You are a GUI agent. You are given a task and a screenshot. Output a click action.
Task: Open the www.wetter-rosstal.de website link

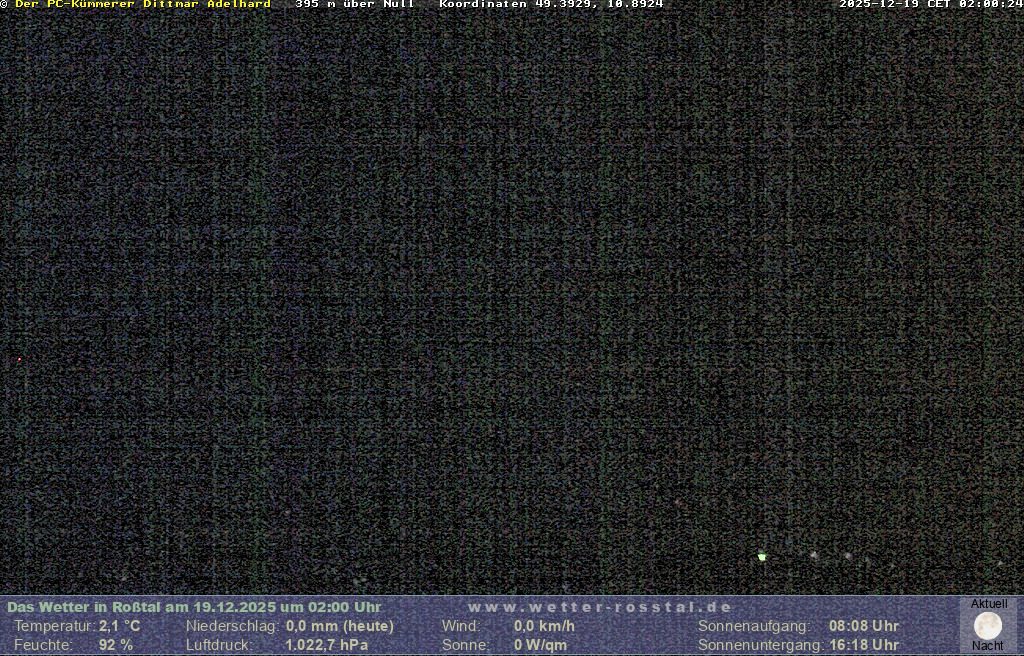[600, 607]
